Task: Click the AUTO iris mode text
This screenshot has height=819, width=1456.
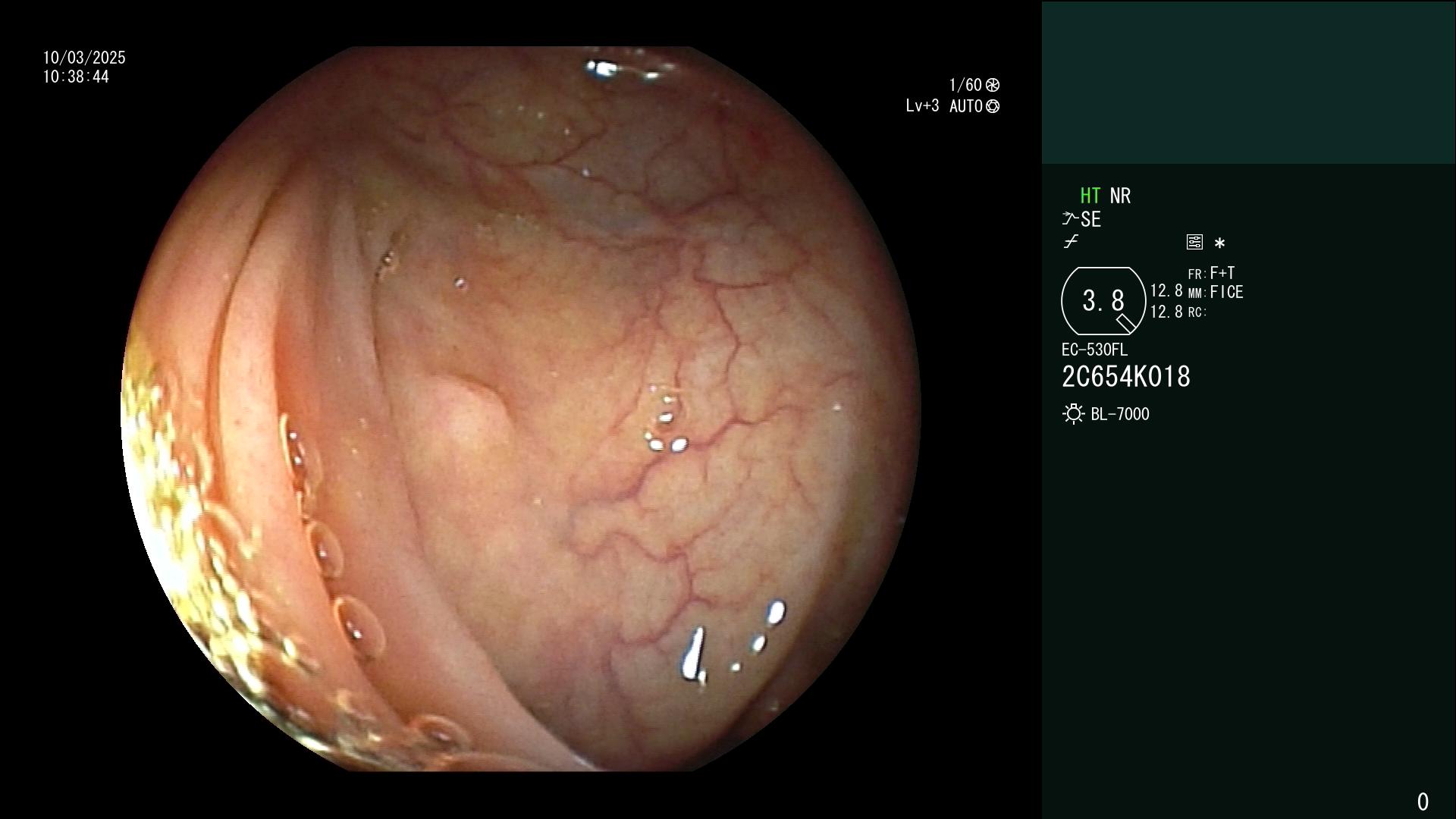Action: 966,106
